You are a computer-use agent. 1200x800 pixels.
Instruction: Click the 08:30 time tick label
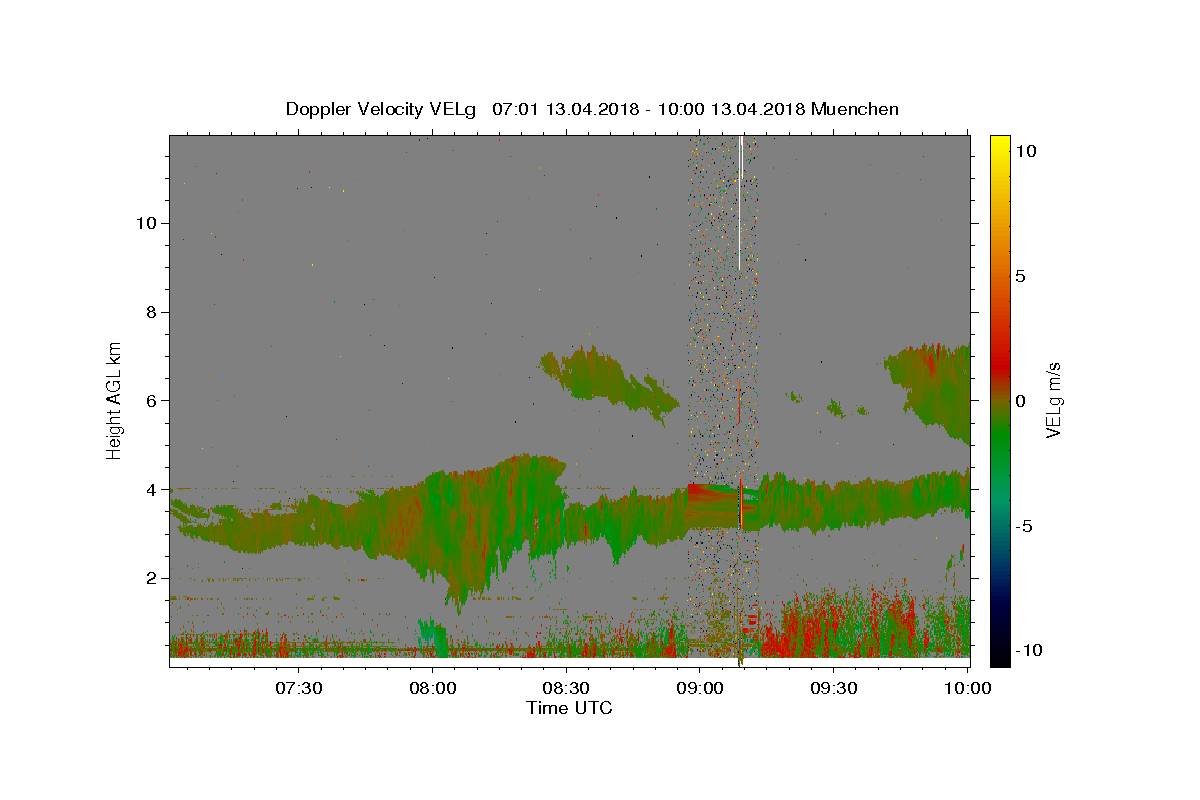(566, 689)
